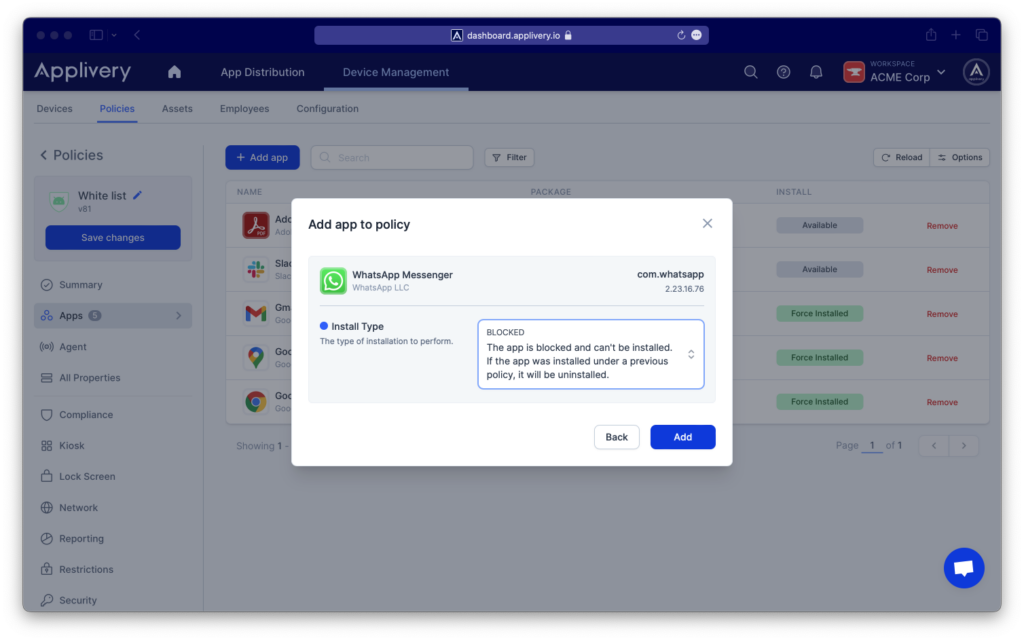
Task: Click the Applivery home icon
Action: 174,72
